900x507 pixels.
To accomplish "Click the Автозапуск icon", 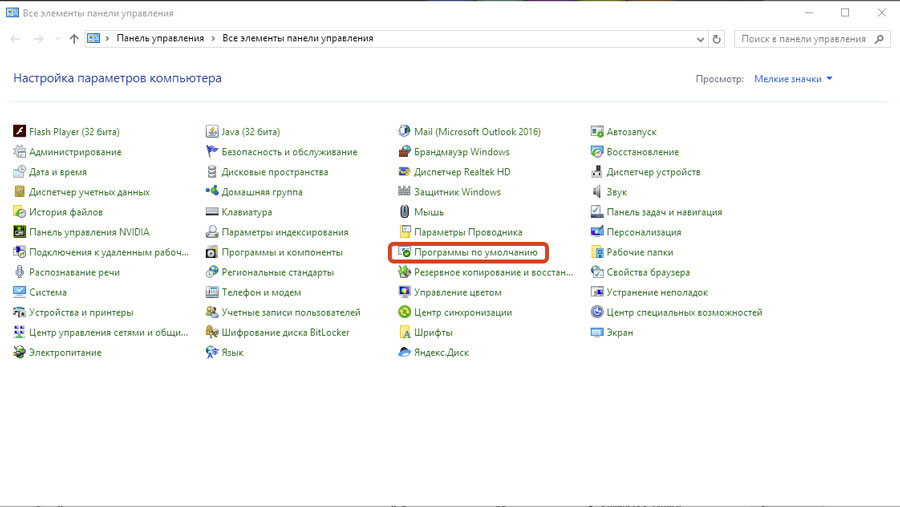I will [597, 131].
